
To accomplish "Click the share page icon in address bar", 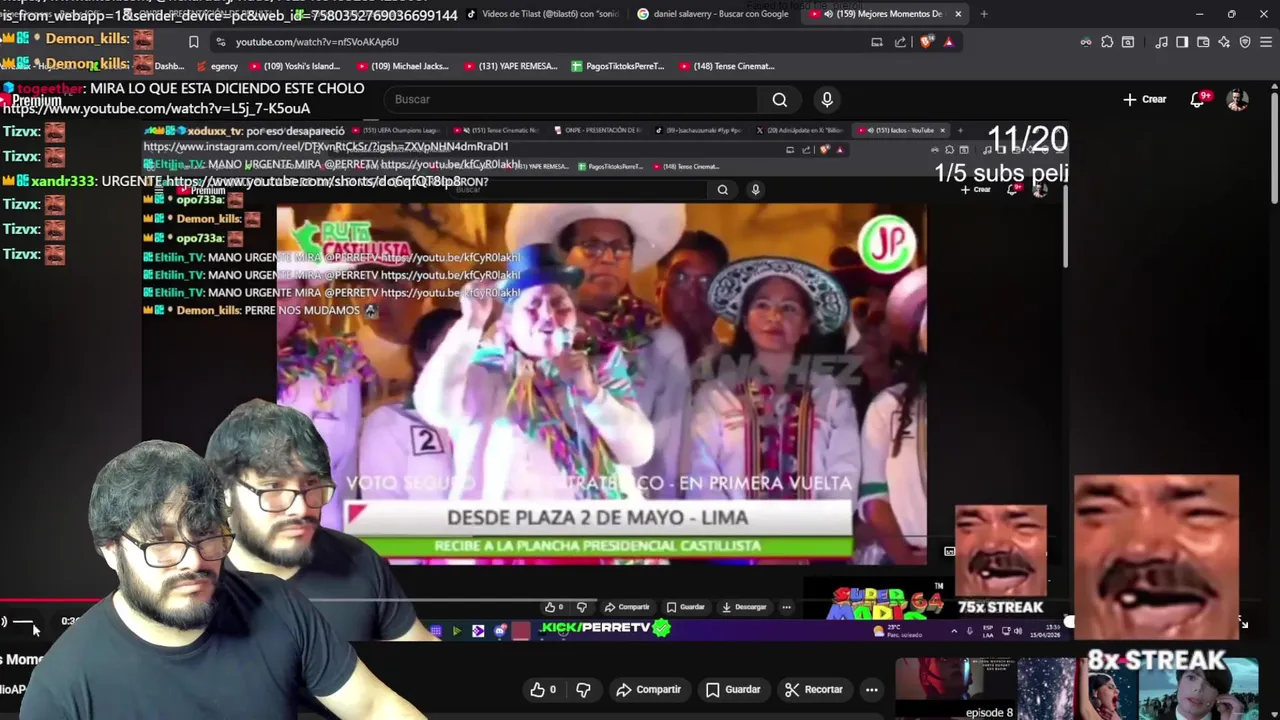I will 900,42.
